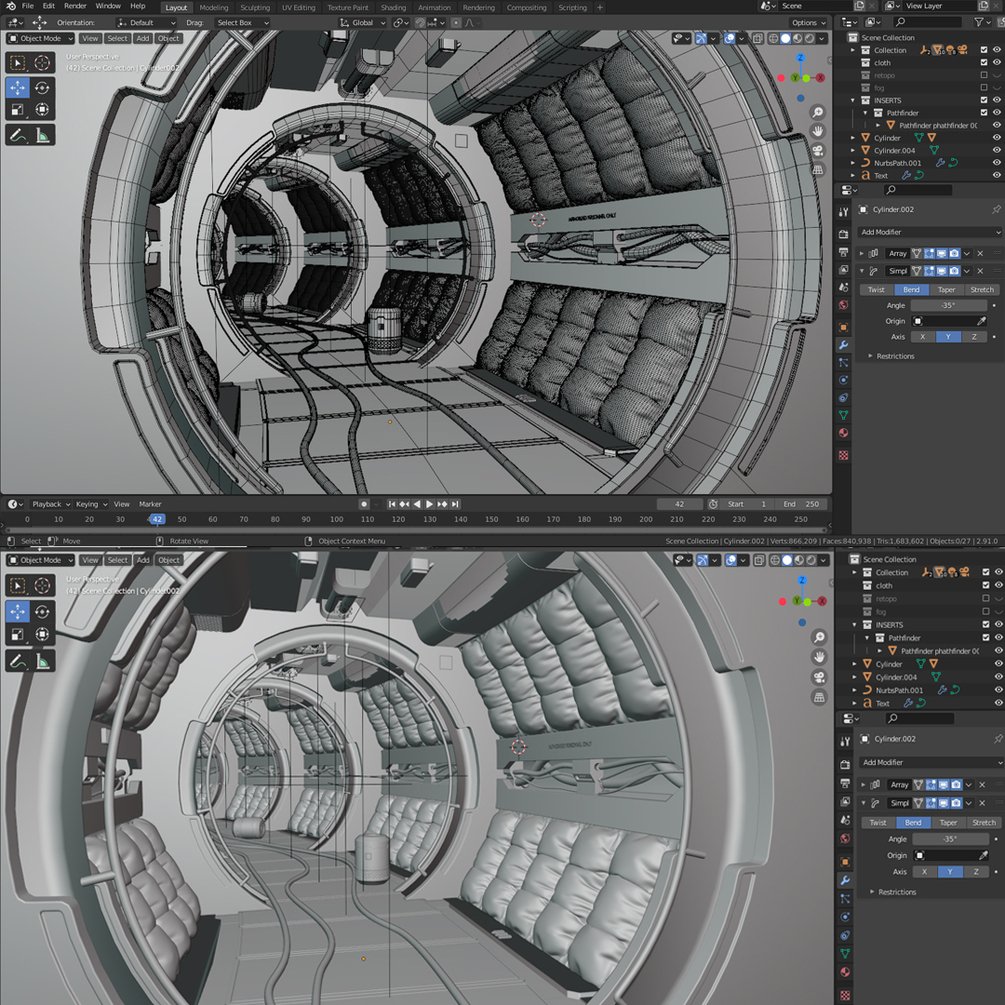This screenshot has height=1005, width=1005.
Task: Choose the Measure tool in upper viewport toolbar
Action: [42, 135]
